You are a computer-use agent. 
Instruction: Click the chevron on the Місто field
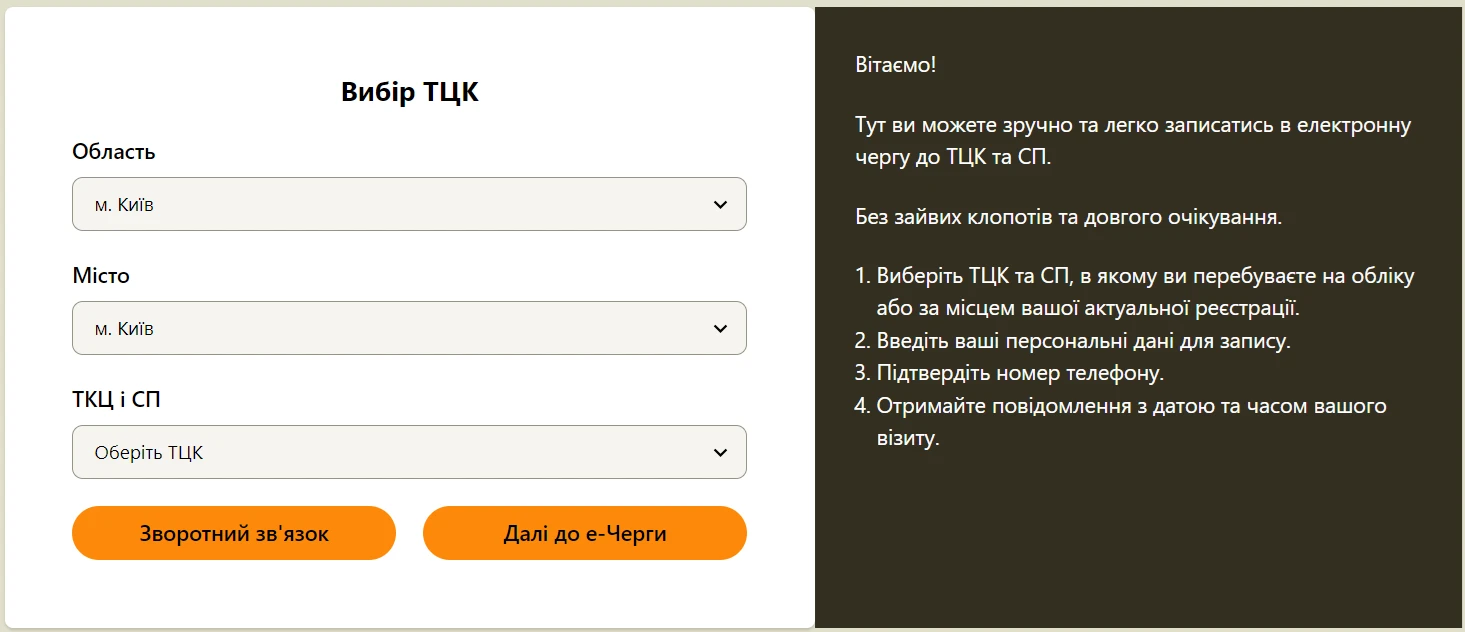coord(719,328)
